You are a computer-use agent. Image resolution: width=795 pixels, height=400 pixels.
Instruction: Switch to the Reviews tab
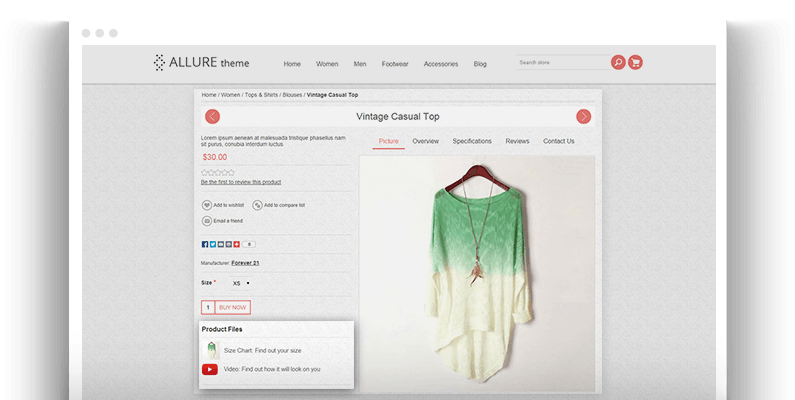click(517, 141)
